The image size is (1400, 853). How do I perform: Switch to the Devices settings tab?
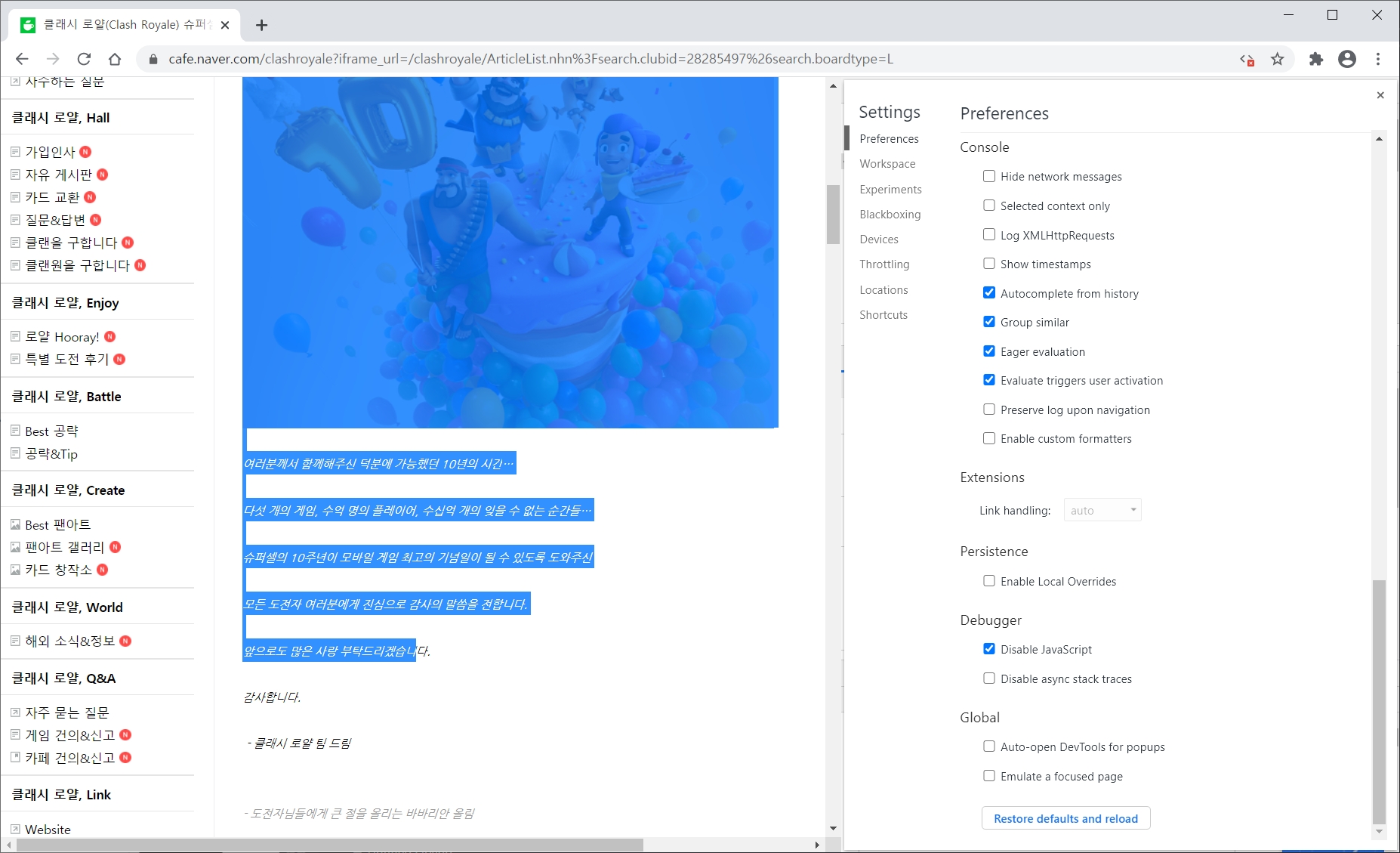(879, 240)
